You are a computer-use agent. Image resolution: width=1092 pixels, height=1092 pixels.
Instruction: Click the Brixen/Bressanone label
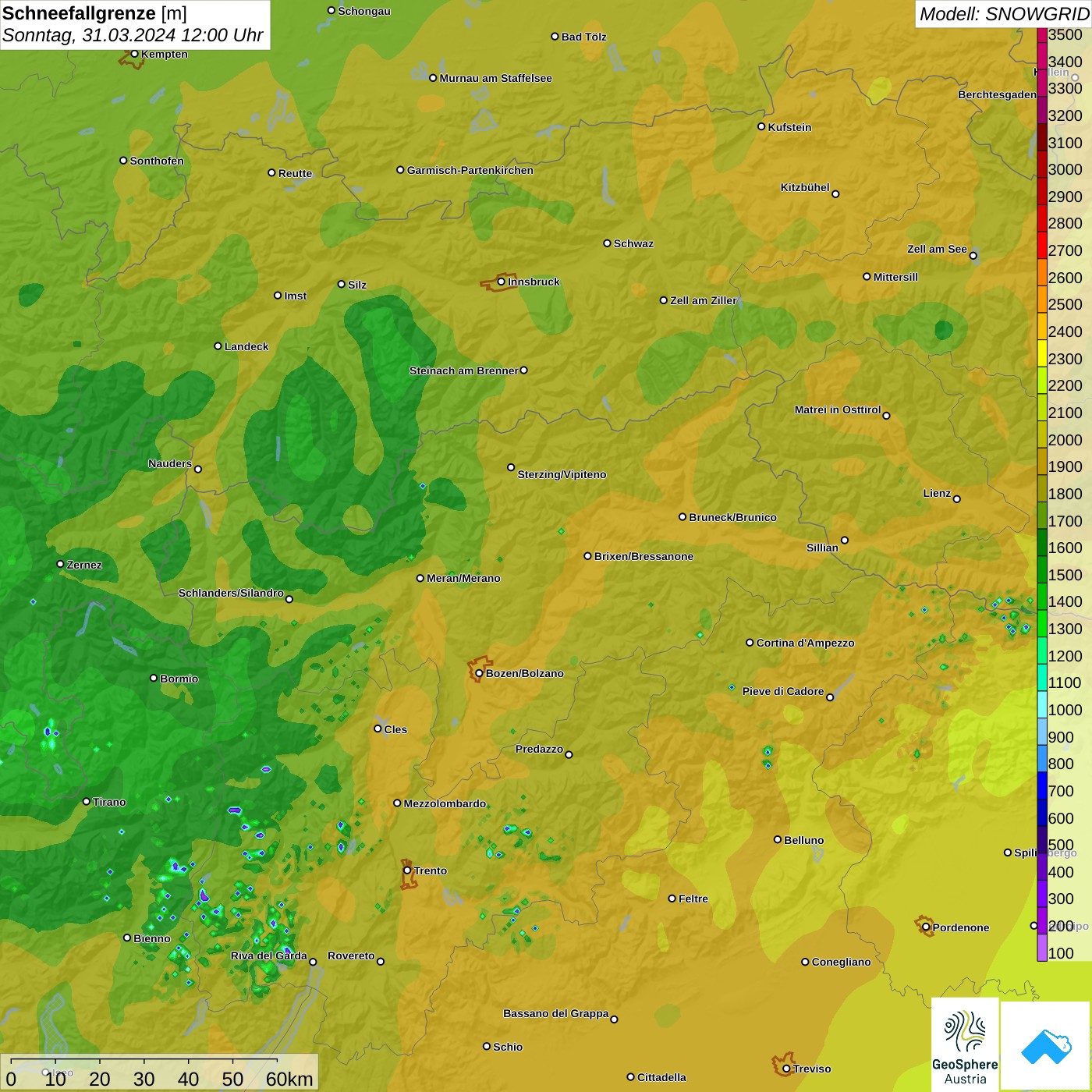[643, 556]
